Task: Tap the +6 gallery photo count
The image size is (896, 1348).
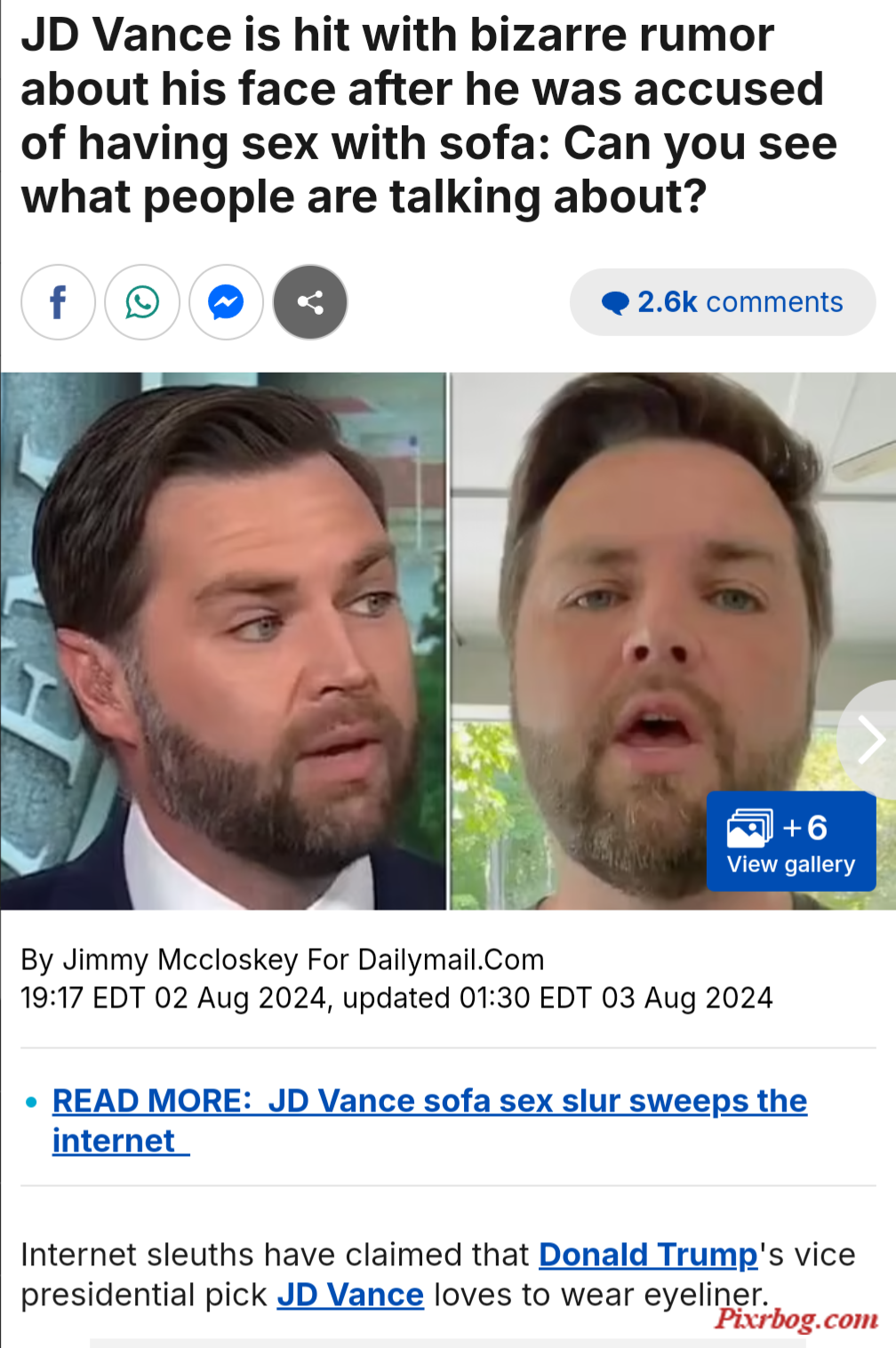Action: (x=805, y=828)
